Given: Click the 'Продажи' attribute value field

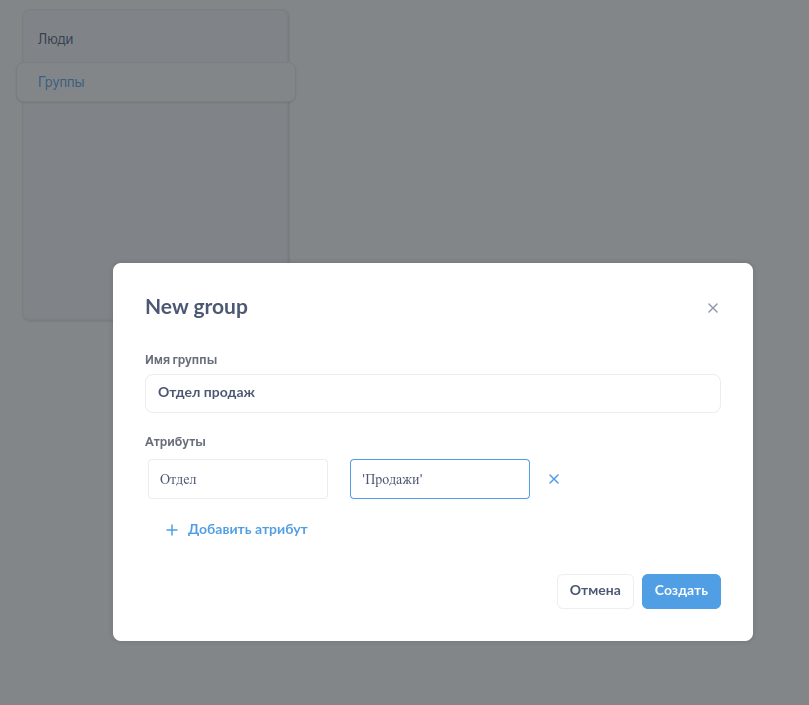Looking at the screenshot, I should (x=440, y=479).
